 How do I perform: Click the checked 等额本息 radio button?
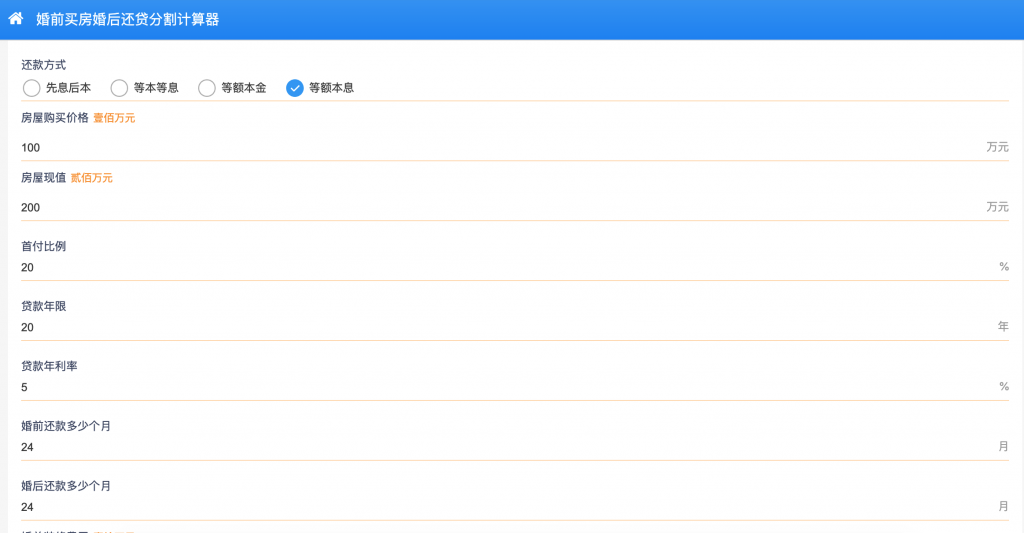[x=295, y=88]
